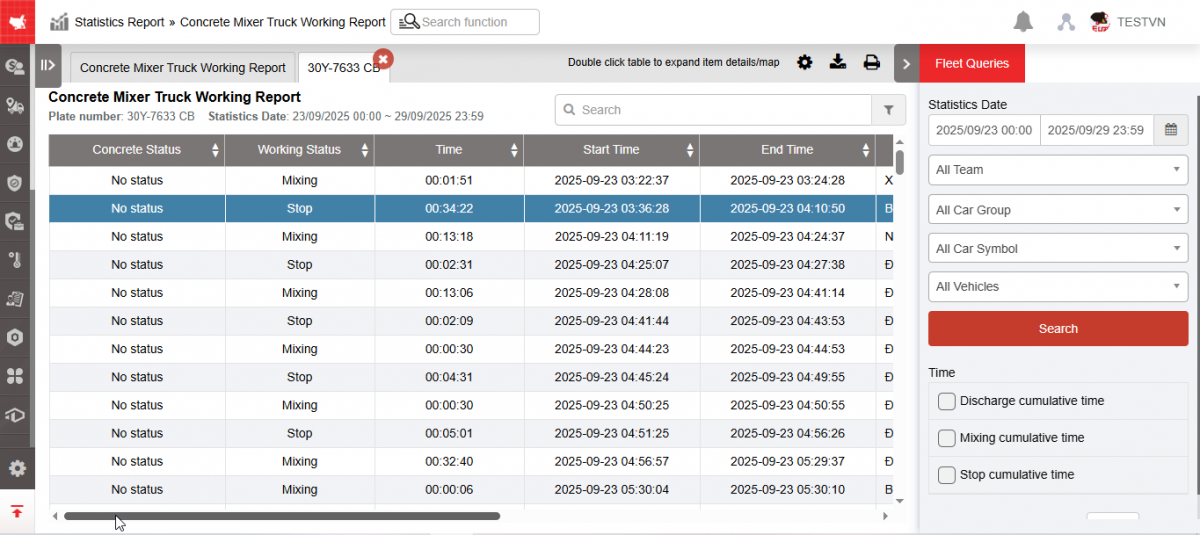Viewport: 1200px width, 535px height.
Task: Click the horizontal table scrollbar
Action: pyautogui.click(x=281, y=516)
